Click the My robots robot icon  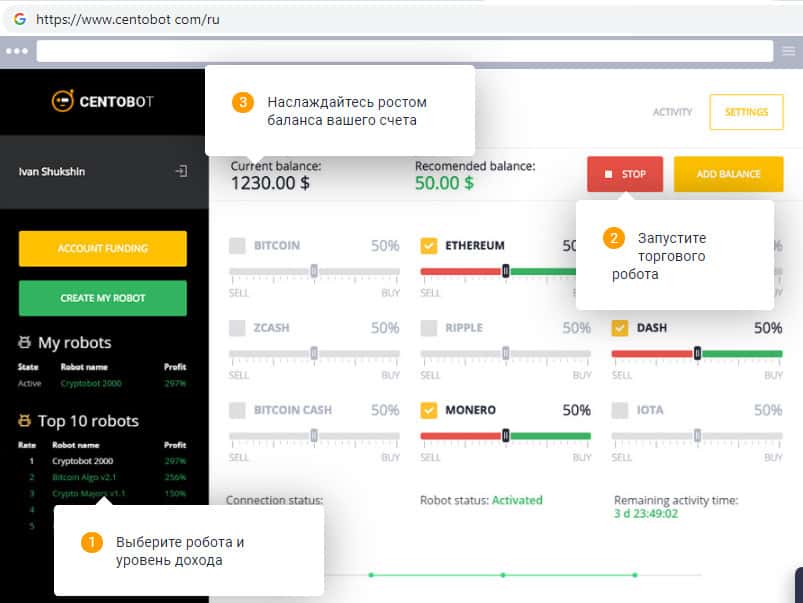coord(24,342)
